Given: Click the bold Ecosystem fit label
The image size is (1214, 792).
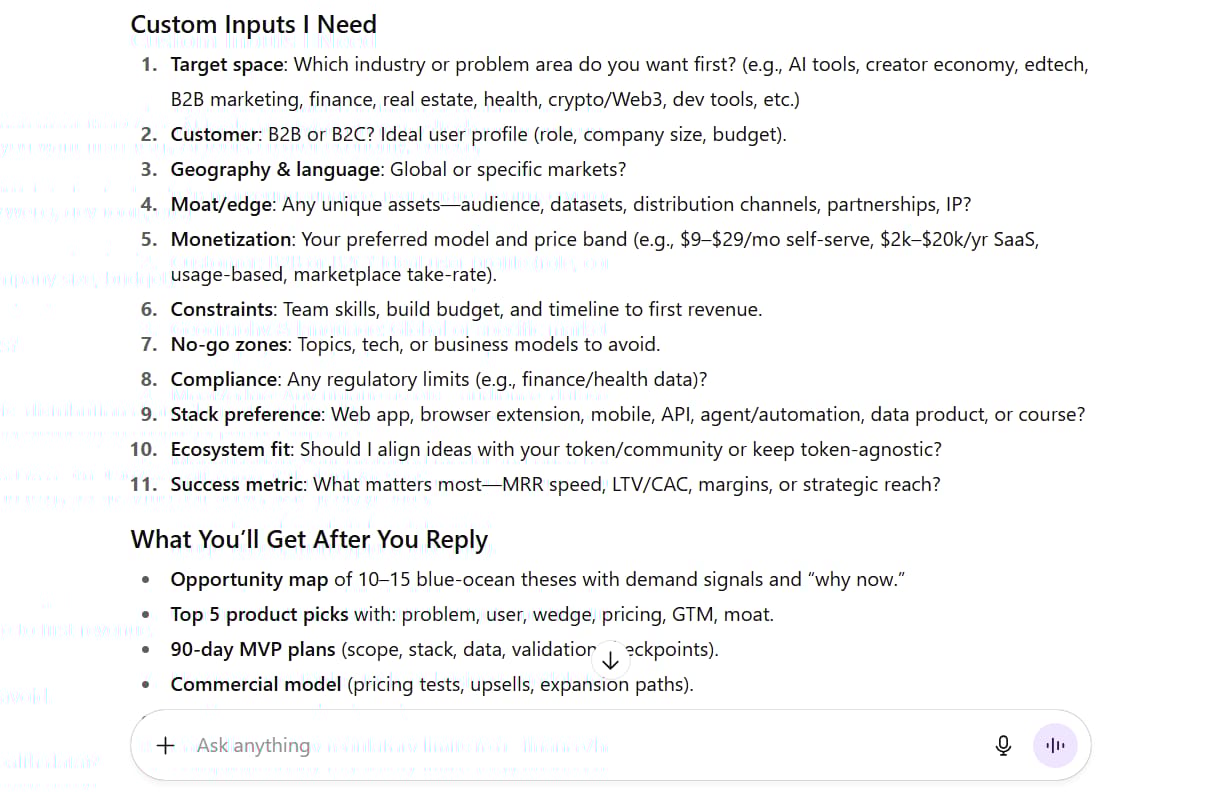Looking at the screenshot, I should (x=231, y=450).
